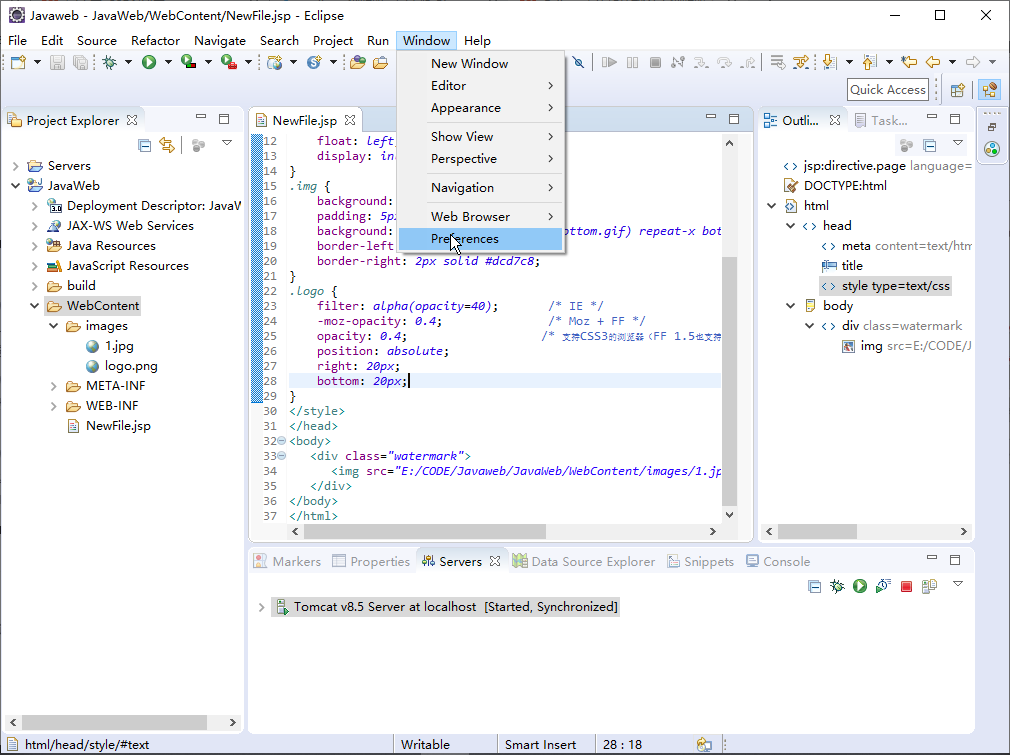Viewport: 1010px width, 755px height.
Task: Click Collapse All icon in Project Explorer
Action: click(x=145, y=145)
